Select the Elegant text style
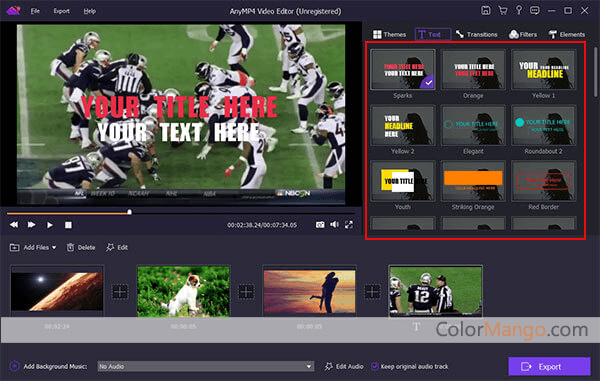The image size is (600, 381). (x=473, y=125)
